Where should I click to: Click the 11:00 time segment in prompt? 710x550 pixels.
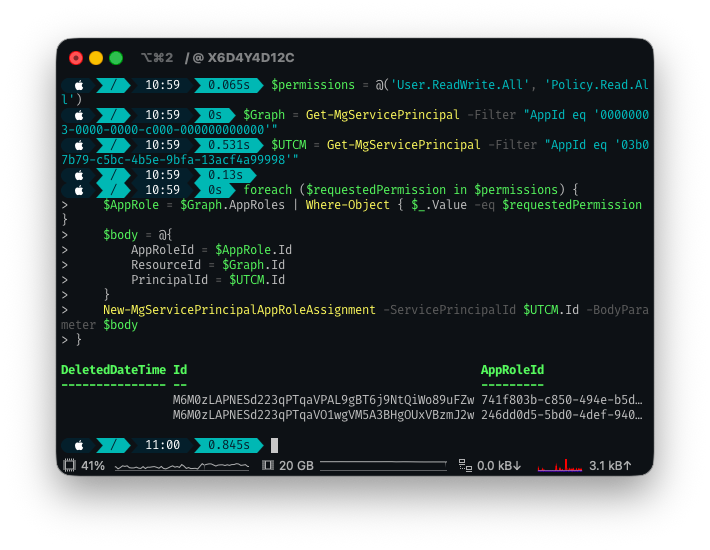162,445
